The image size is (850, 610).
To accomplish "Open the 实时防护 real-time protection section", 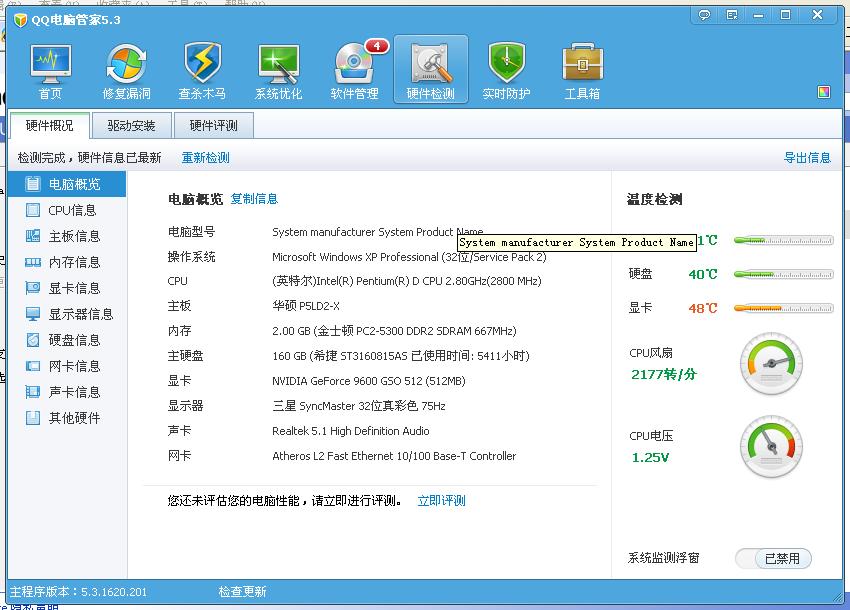I will (506, 72).
